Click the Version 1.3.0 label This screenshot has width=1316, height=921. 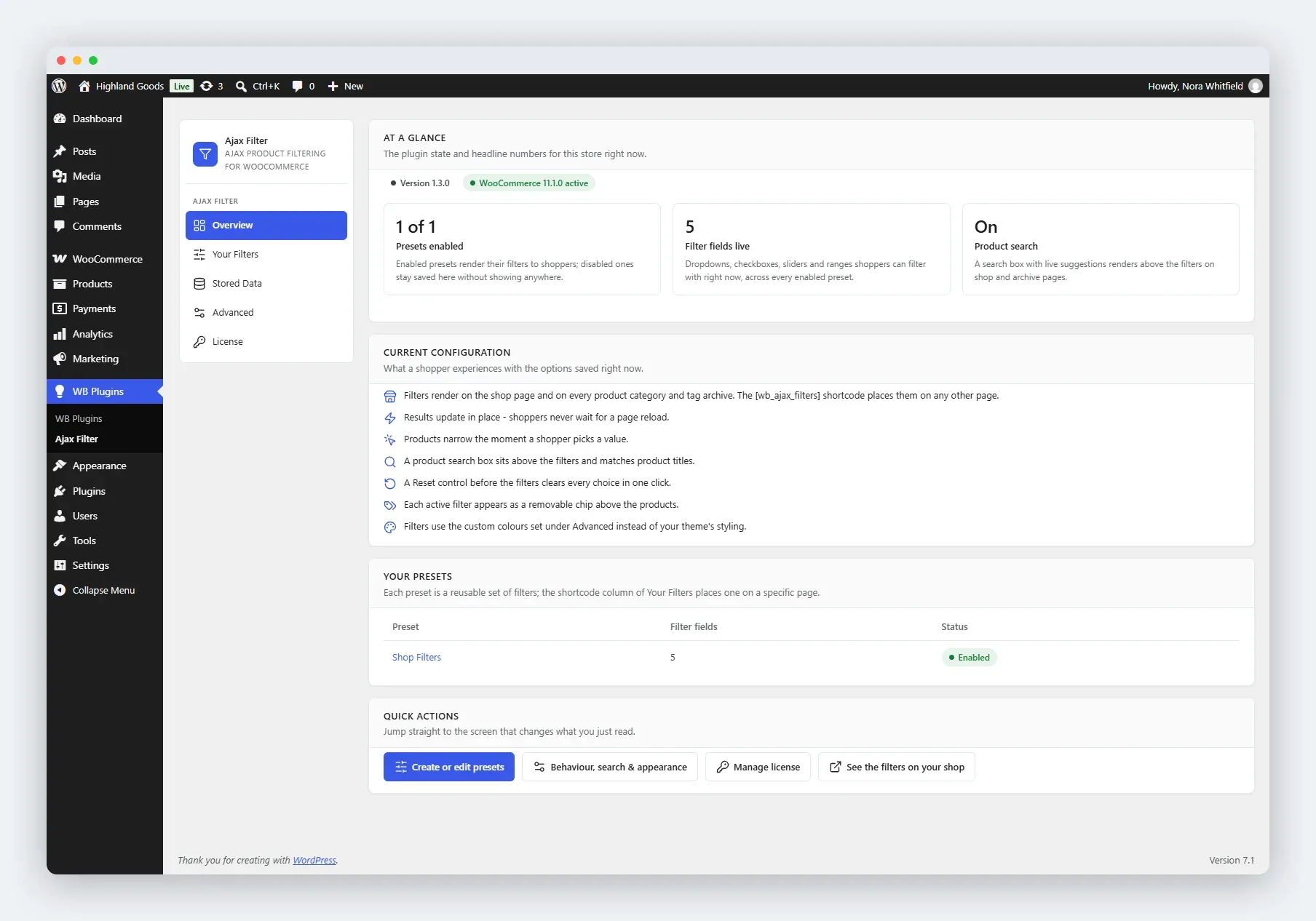(420, 183)
